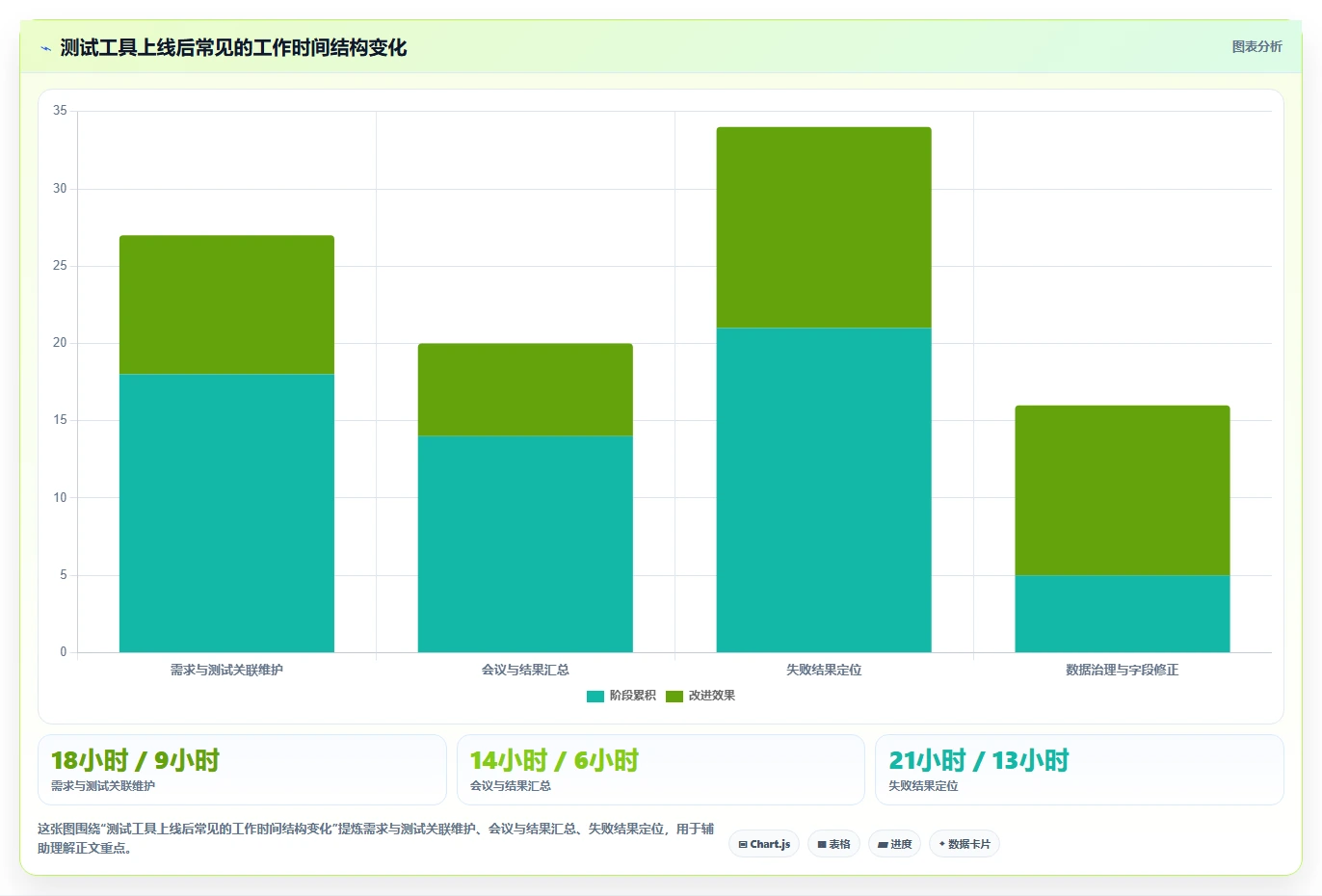Click the 21小时 / 13小时 stat card value
This screenshot has height=896, width=1322.
(x=979, y=760)
